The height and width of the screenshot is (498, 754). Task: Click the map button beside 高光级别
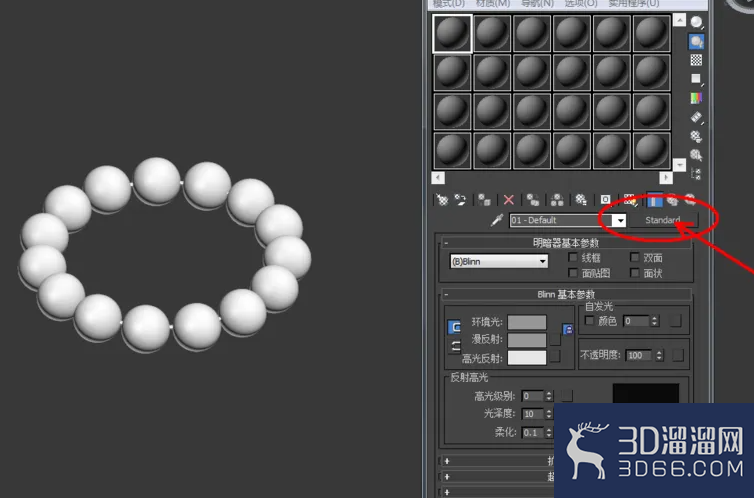567,396
